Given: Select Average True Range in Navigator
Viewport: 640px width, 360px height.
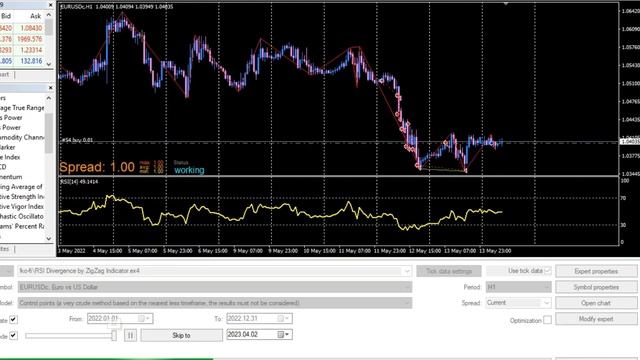Looking at the screenshot, I should click(22, 108).
